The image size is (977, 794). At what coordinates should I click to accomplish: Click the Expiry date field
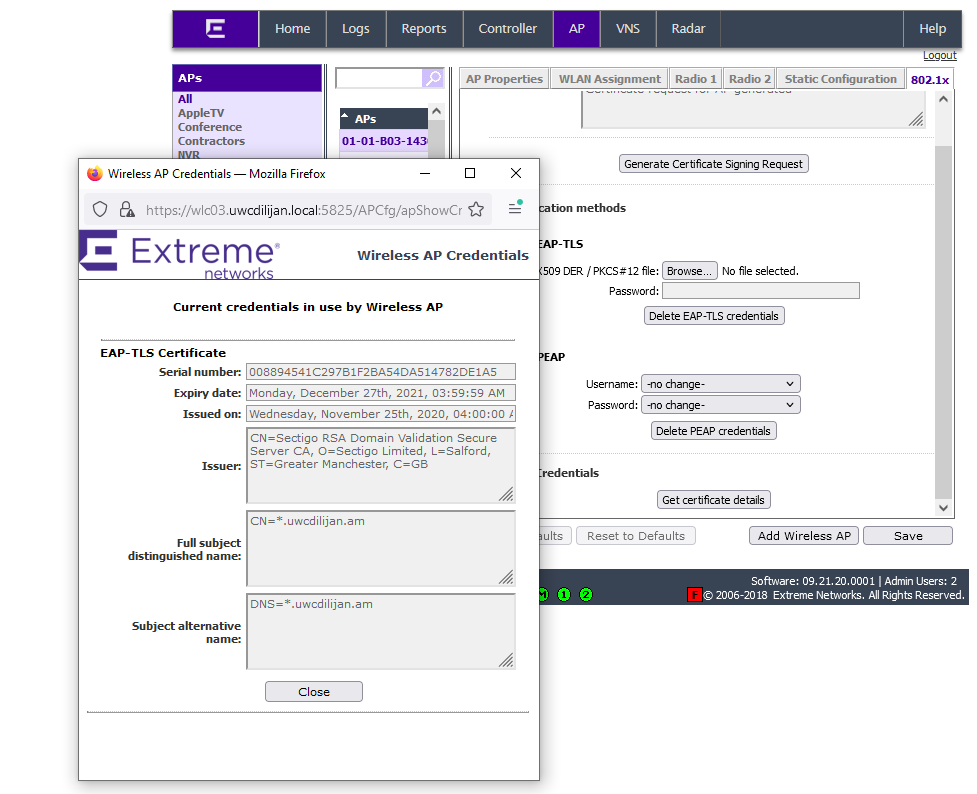coord(381,393)
